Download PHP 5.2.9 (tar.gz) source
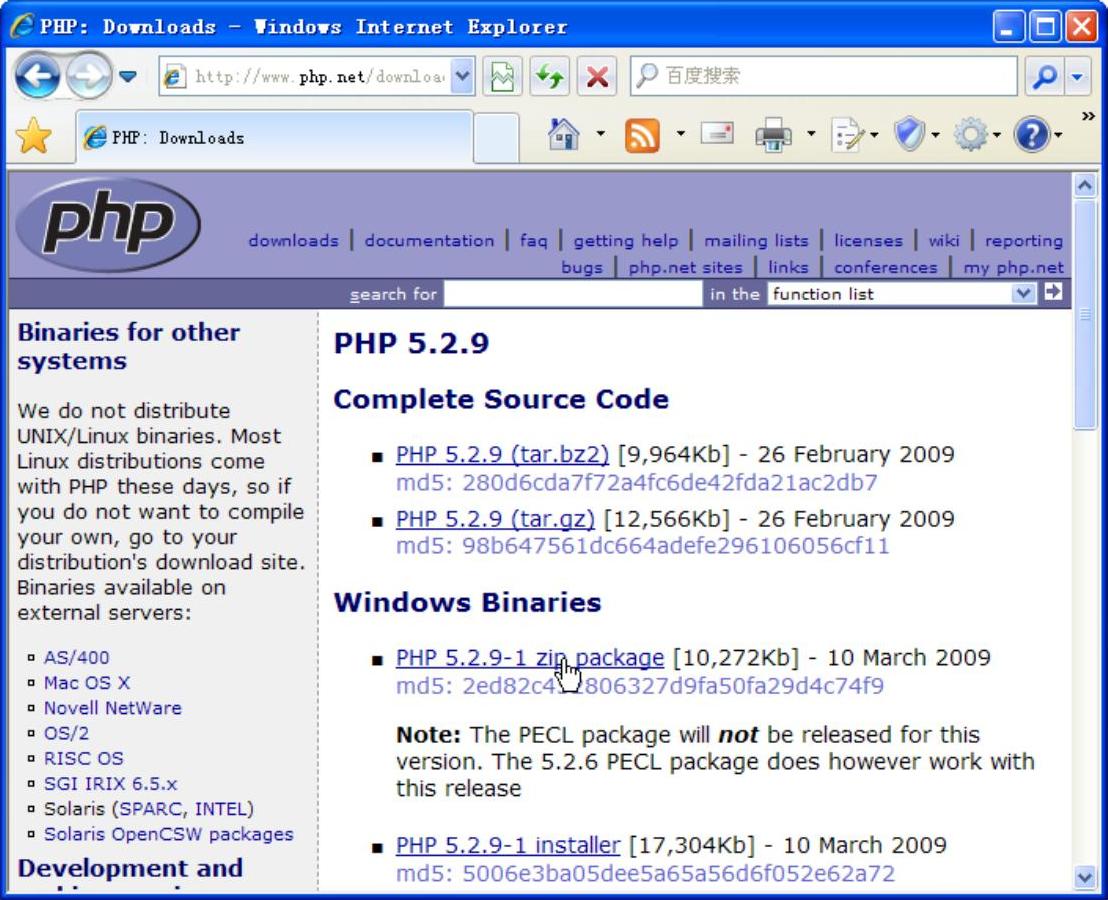This screenshot has width=1108, height=900. [495, 519]
